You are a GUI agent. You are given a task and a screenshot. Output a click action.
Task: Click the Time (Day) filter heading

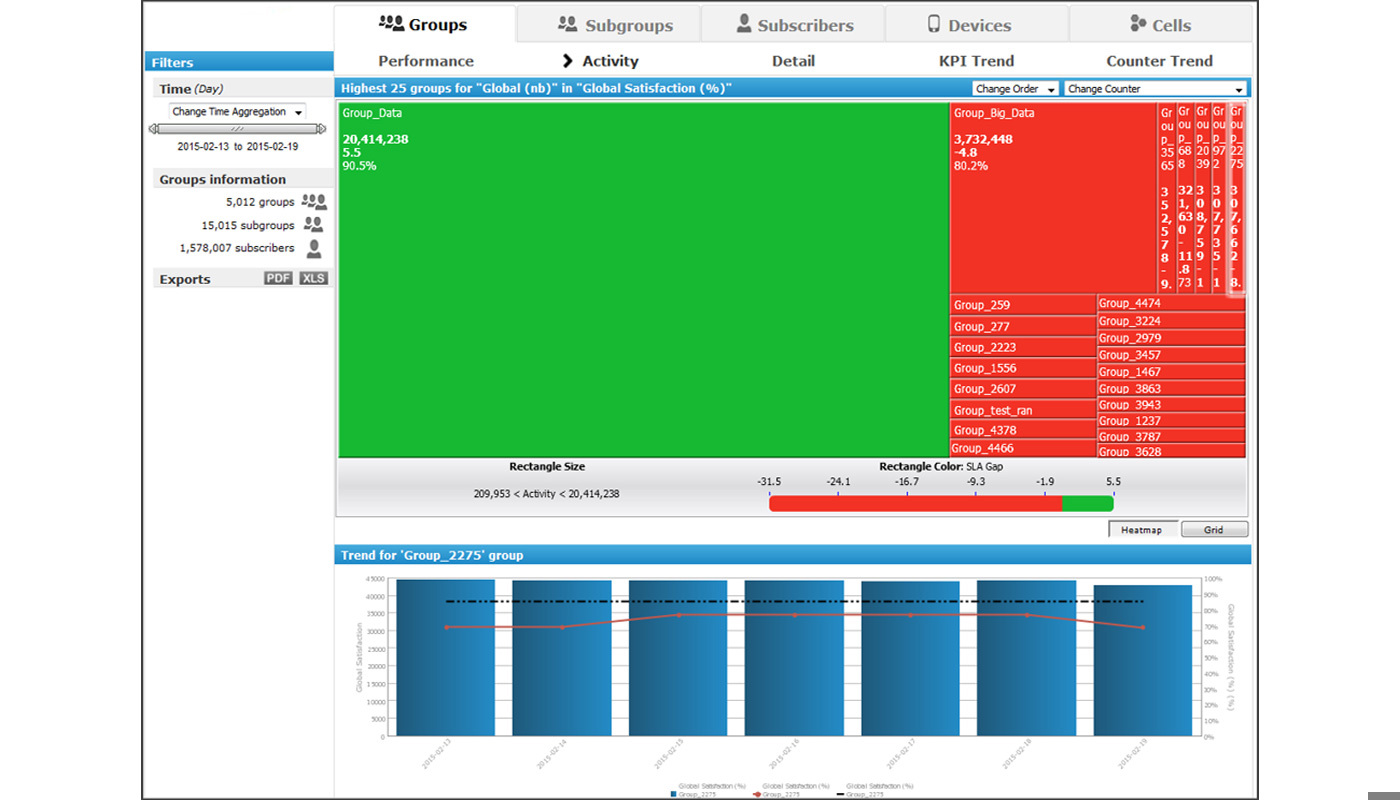(191, 89)
